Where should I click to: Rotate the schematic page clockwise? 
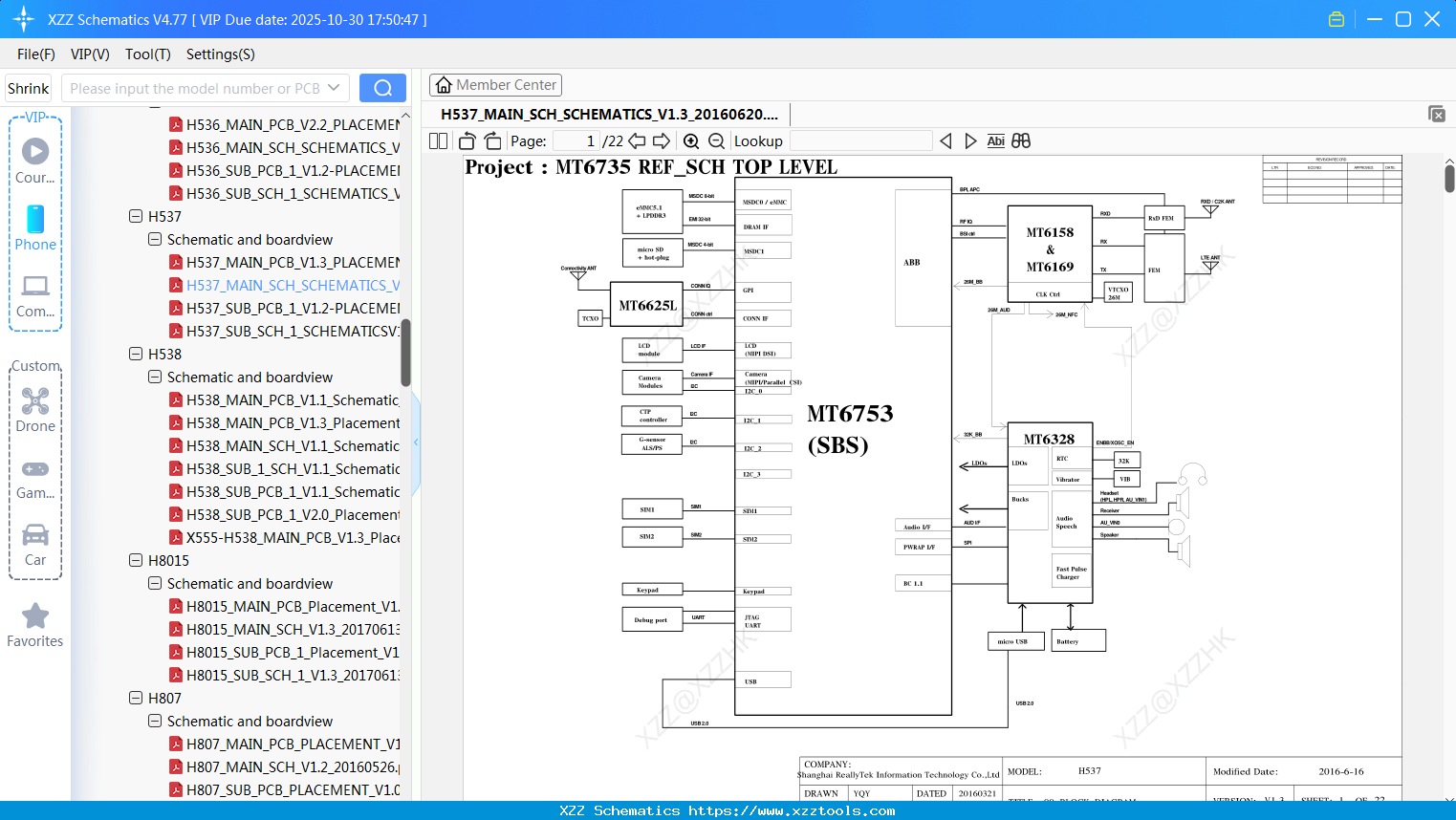[491, 140]
